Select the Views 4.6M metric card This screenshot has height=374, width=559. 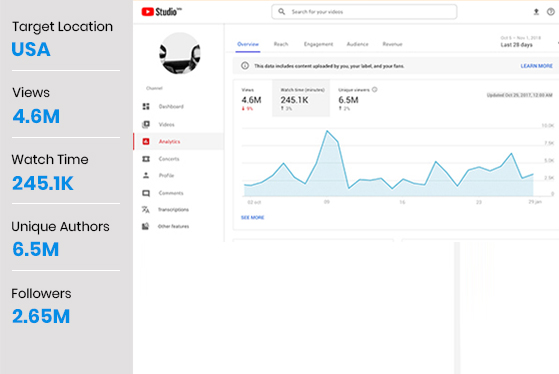click(252, 99)
